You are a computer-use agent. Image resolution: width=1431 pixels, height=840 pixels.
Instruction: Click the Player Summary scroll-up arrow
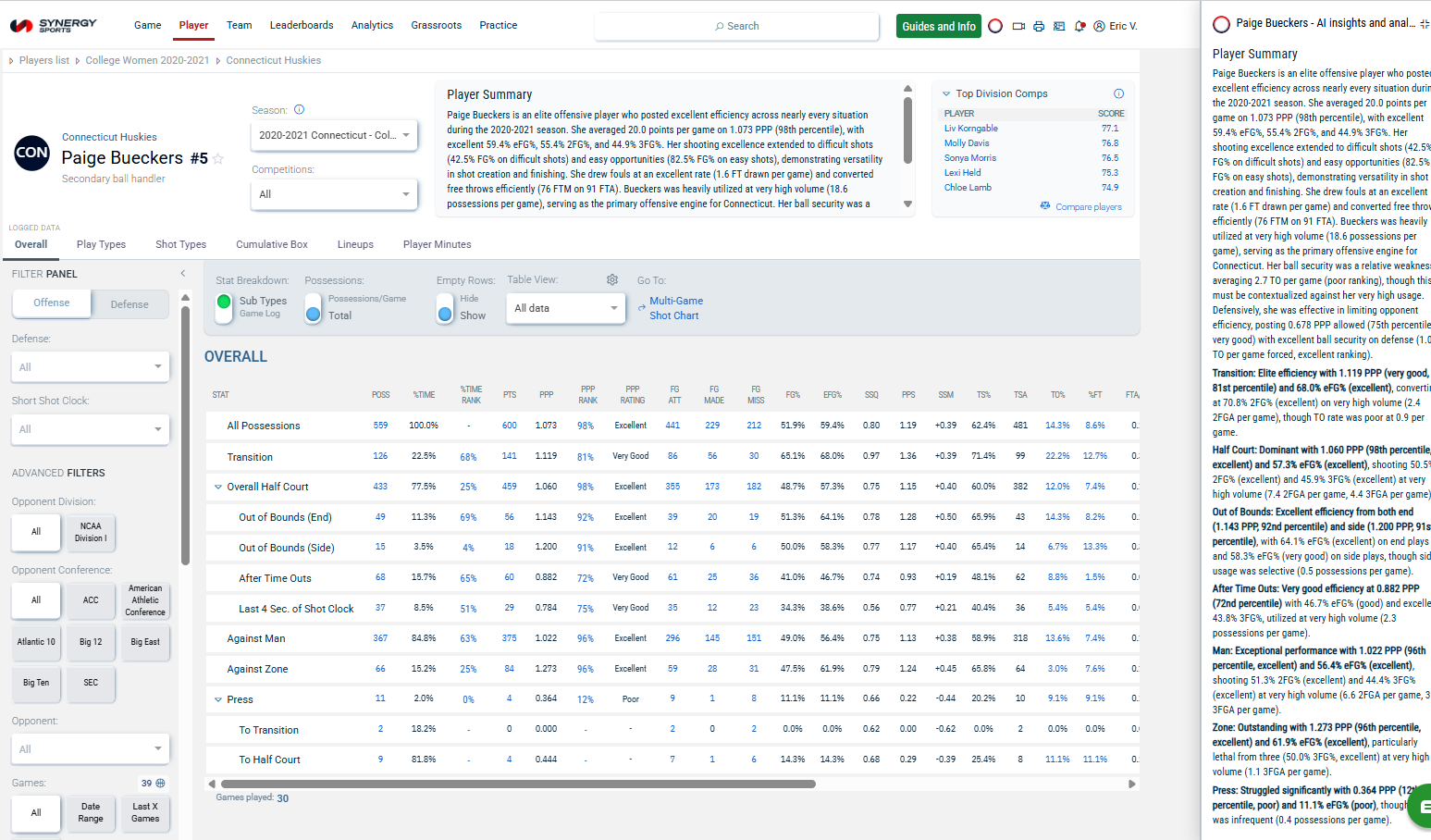pyautogui.click(x=907, y=89)
